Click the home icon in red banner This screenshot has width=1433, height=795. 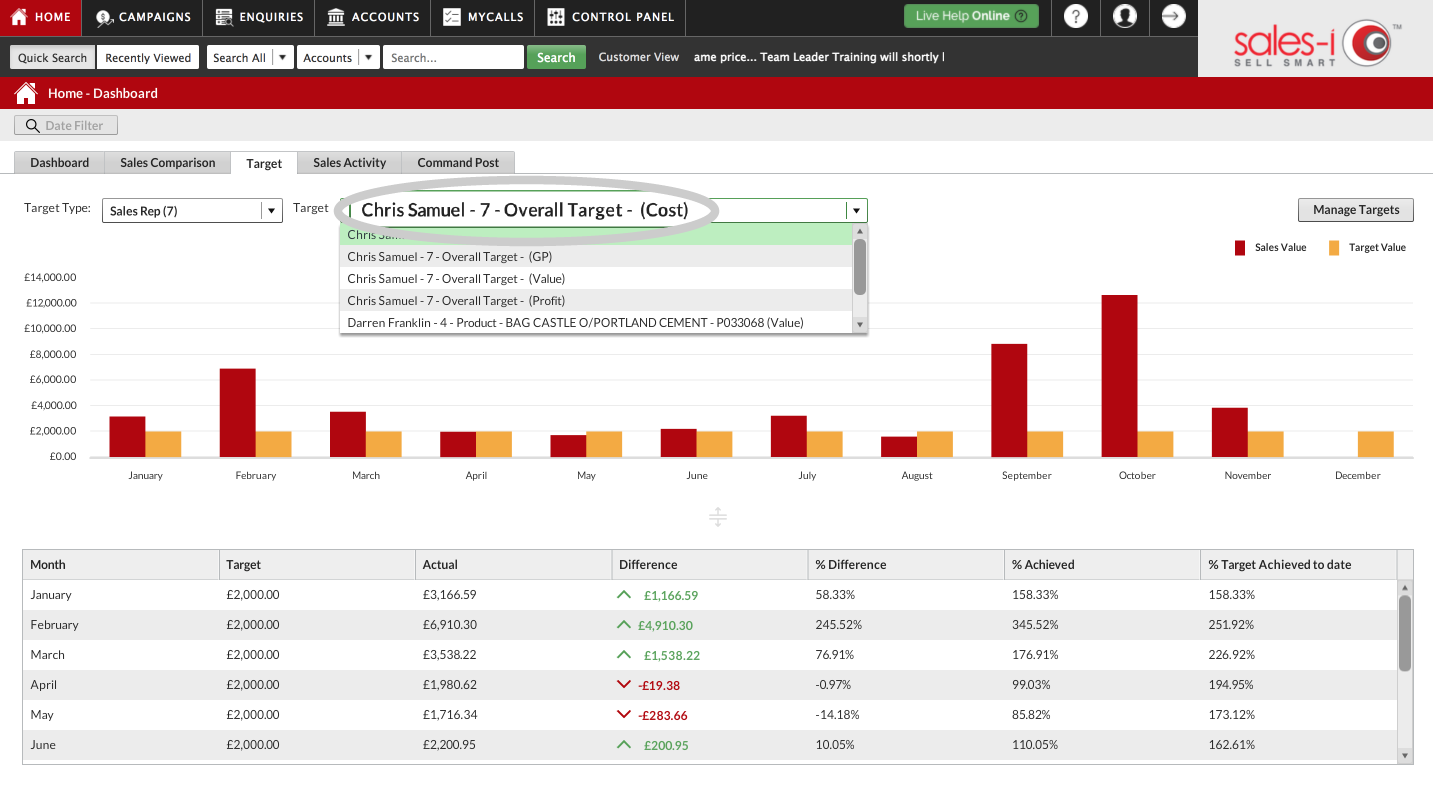pos(26,93)
